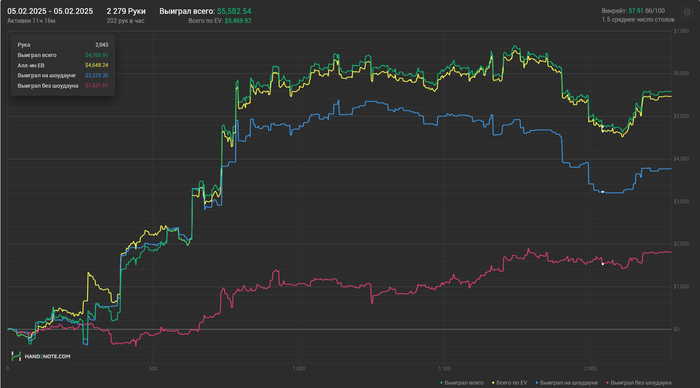The height and width of the screenshot is (388, 700).
Task: Click the white marker on the red non-showdown line
Action: click(x=603, y=264)
